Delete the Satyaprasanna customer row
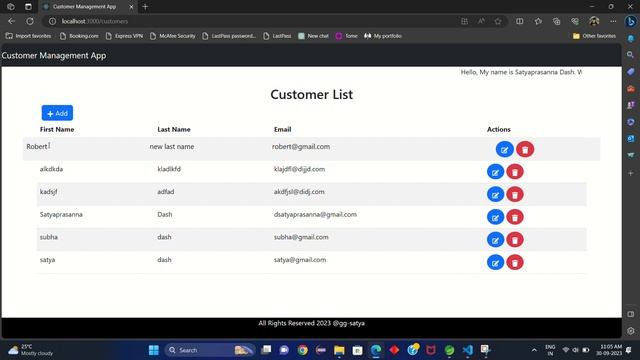640x360 pixels. coord(515,217)
